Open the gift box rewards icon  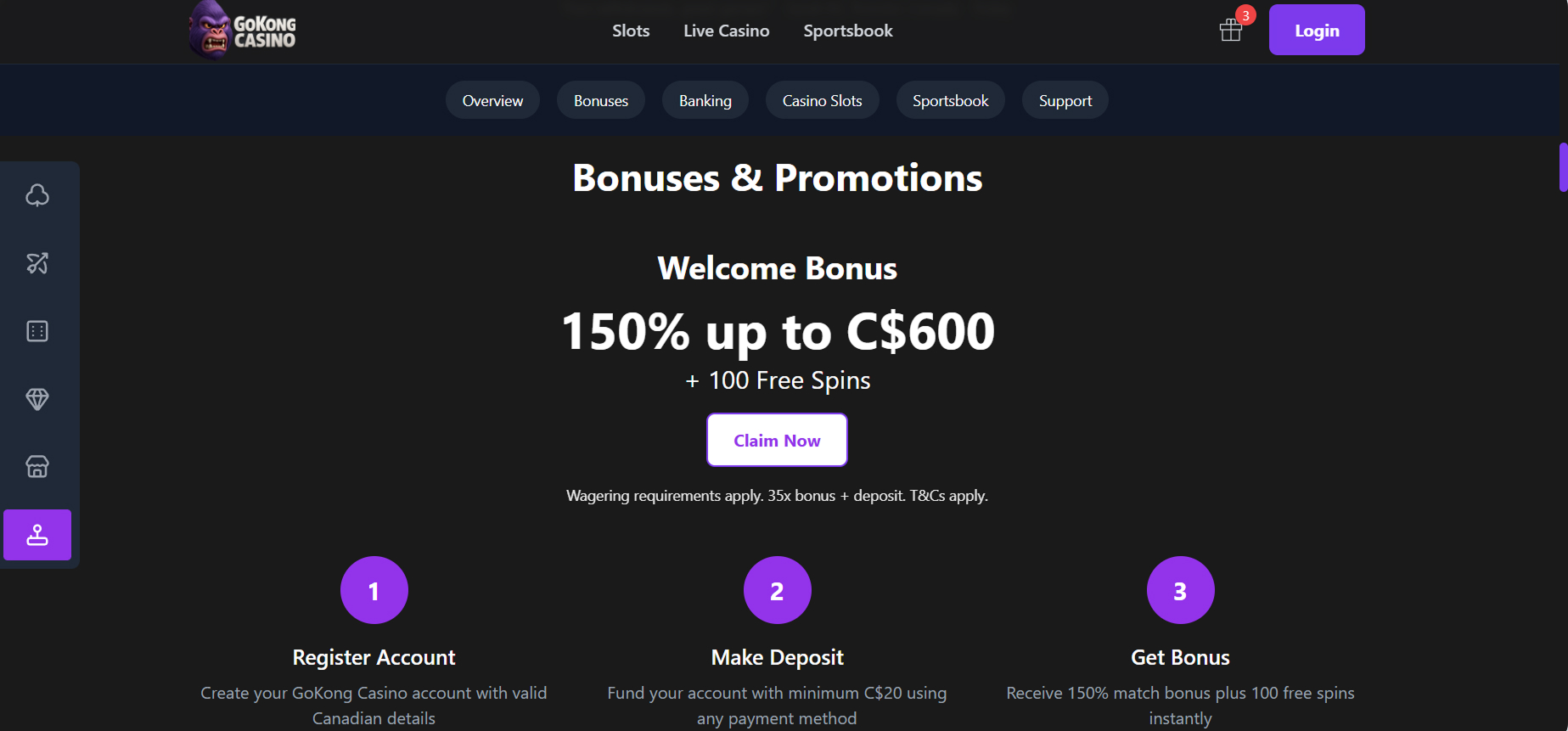tap(1231, 31)
